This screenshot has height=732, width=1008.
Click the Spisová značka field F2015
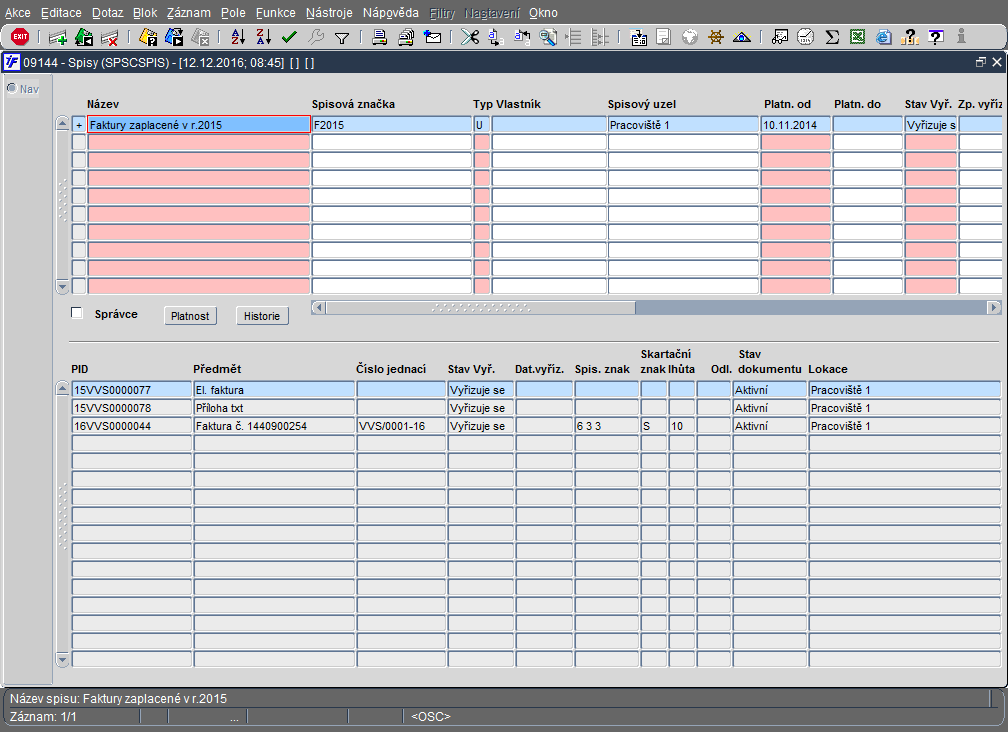pos(390,126)
